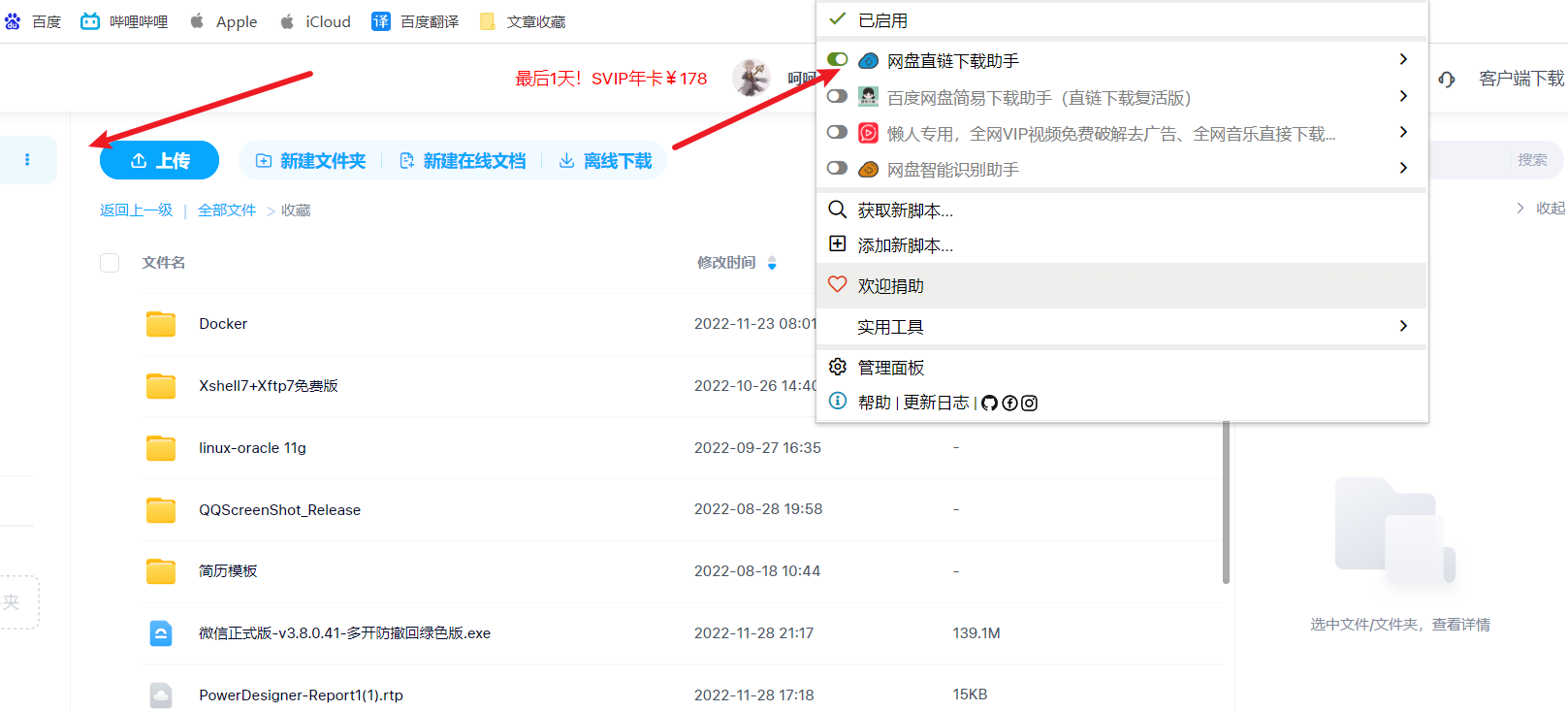Sort files by 修改时间 column

(737, 263)
